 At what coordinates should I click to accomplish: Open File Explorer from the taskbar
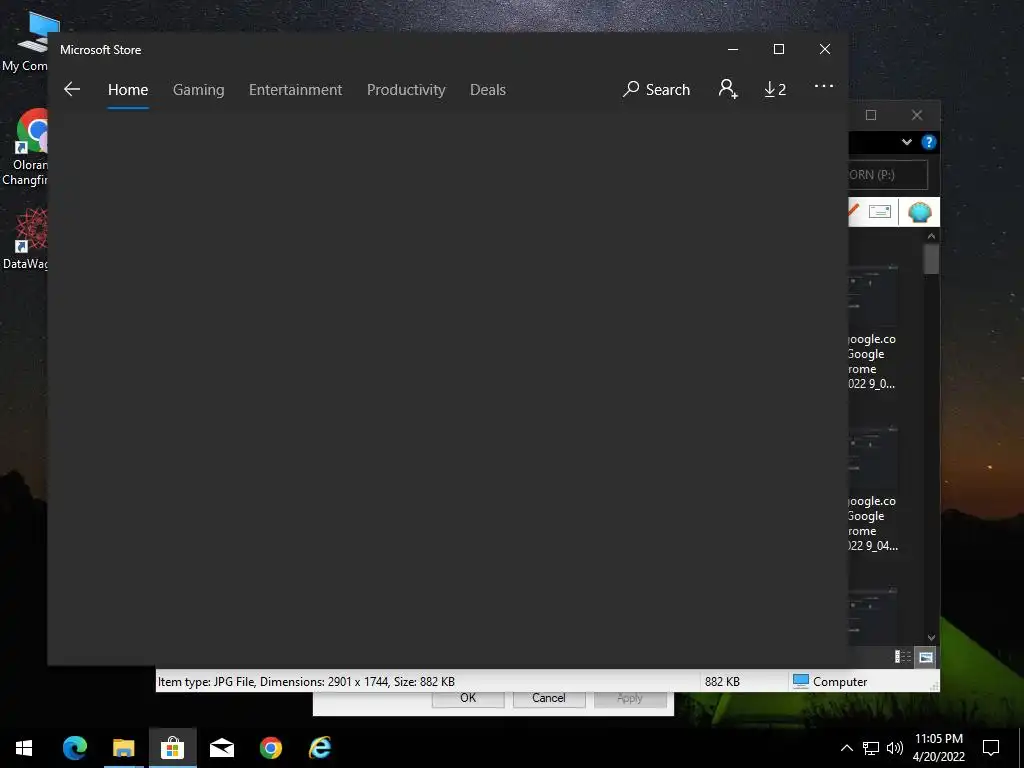123,748
